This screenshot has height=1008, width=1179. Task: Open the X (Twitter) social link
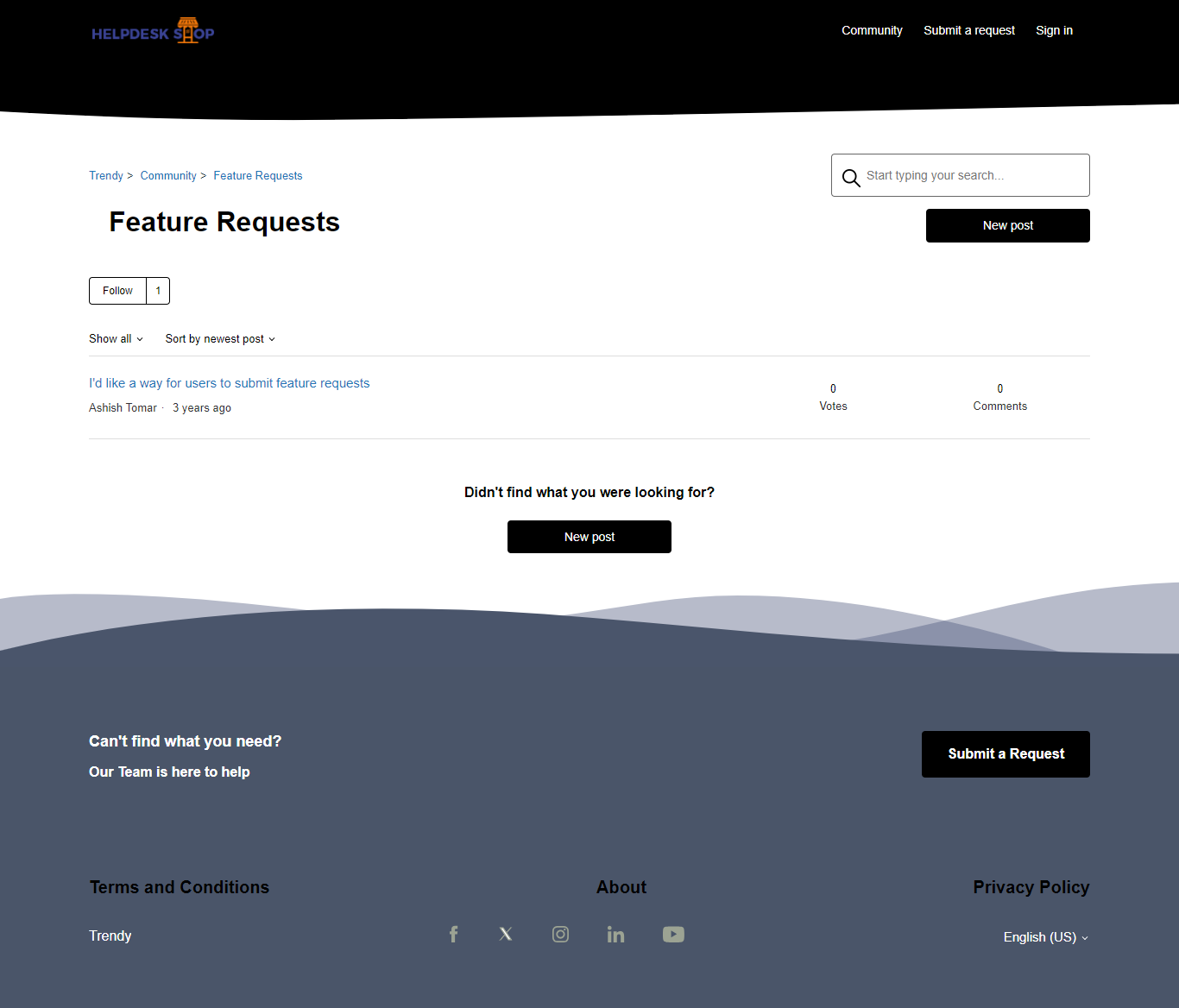(x=506, y=935)
